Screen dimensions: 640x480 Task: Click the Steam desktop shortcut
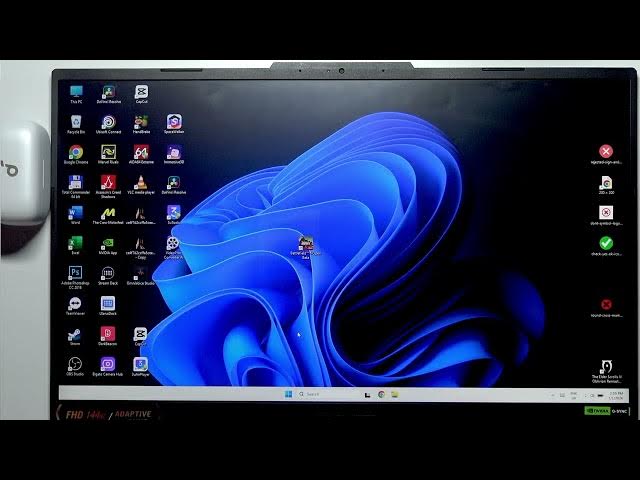coord(75,336)
